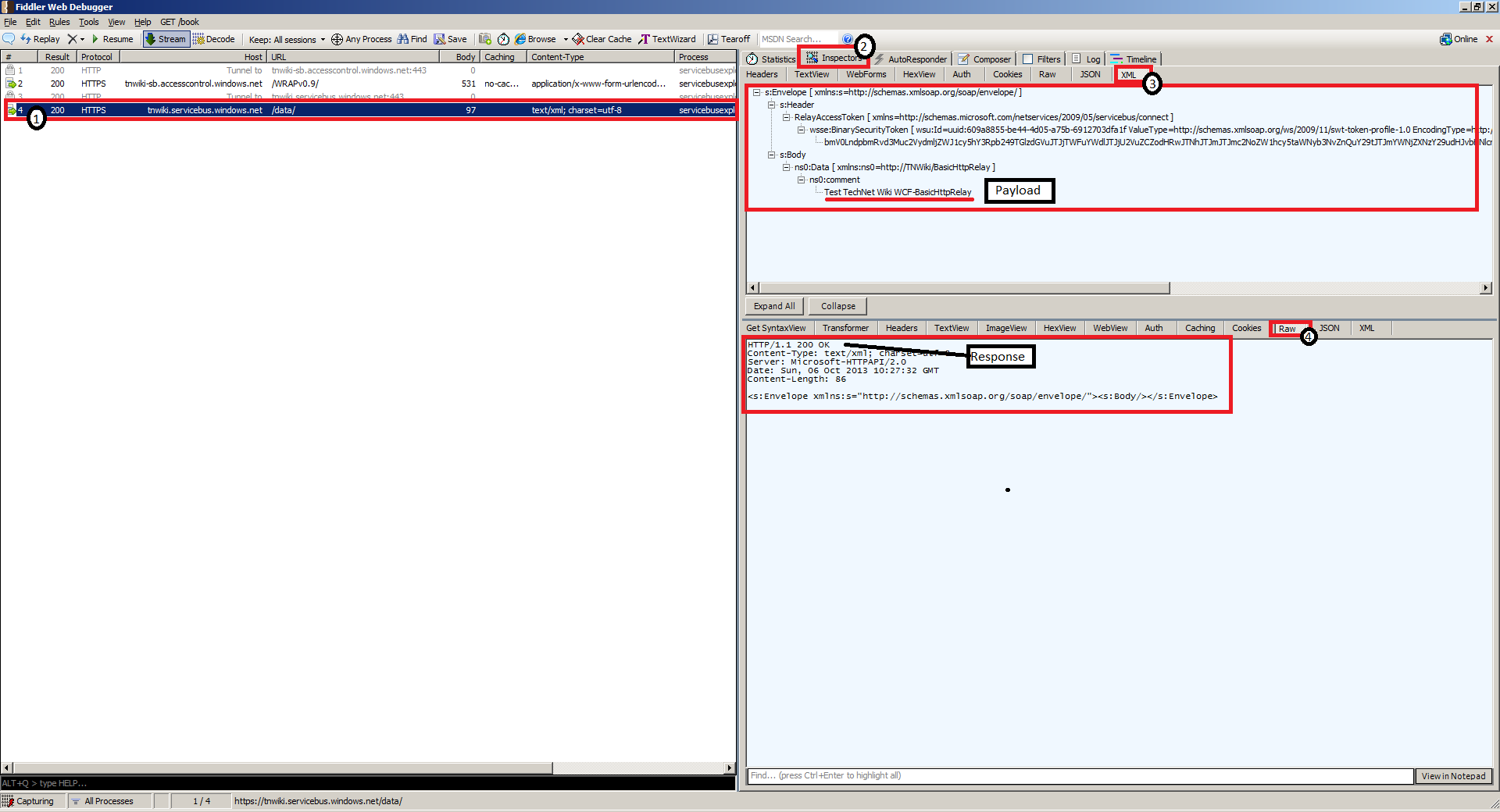The height and width of the screenshot is (812, 1500).
Task: Open the Browse dropdown arrow
Action: pos(566,39)
